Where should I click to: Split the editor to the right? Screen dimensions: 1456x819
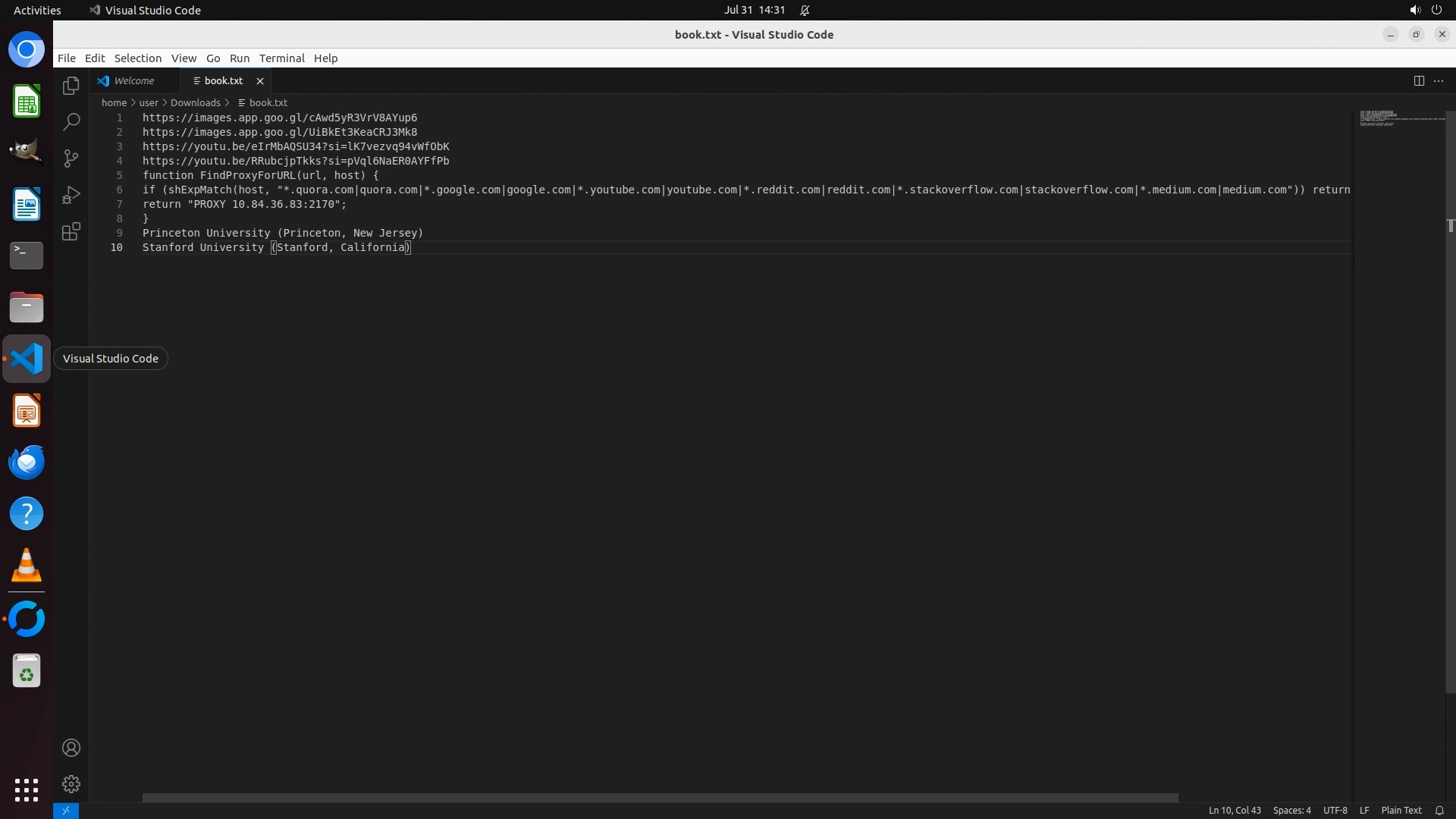(1419, 81)
